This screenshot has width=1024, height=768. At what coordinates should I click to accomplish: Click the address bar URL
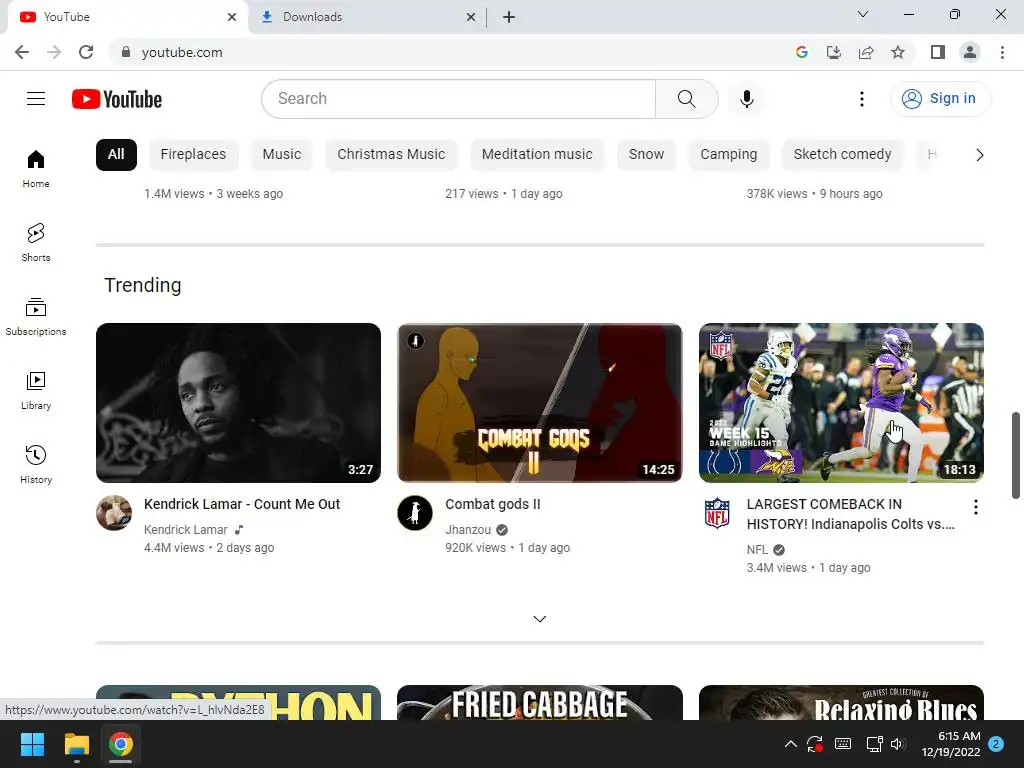182,52
